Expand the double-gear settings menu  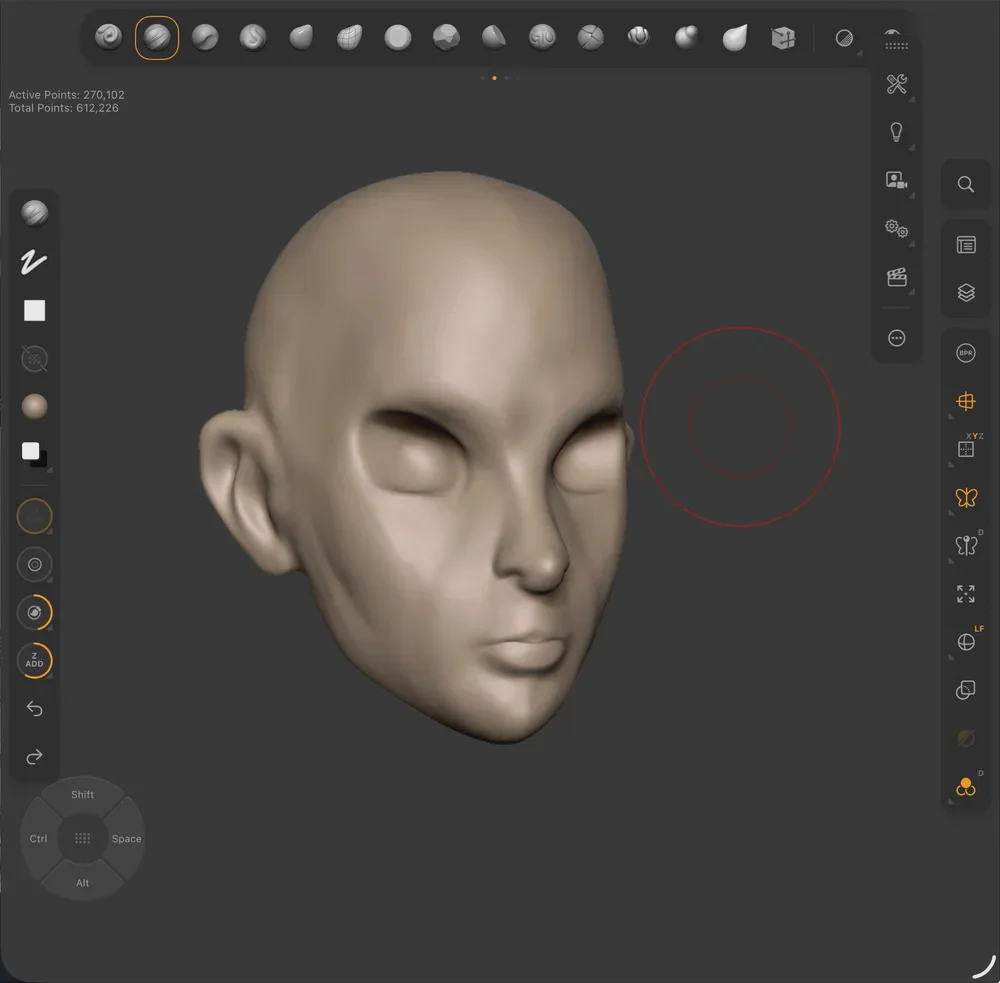click(x=897, y=228)
